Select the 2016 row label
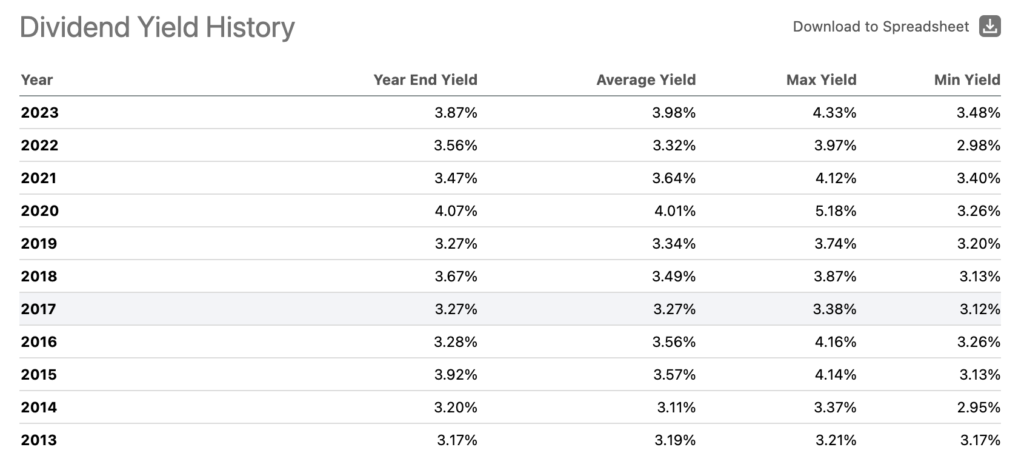1024x467 pixels. point(39,342)
